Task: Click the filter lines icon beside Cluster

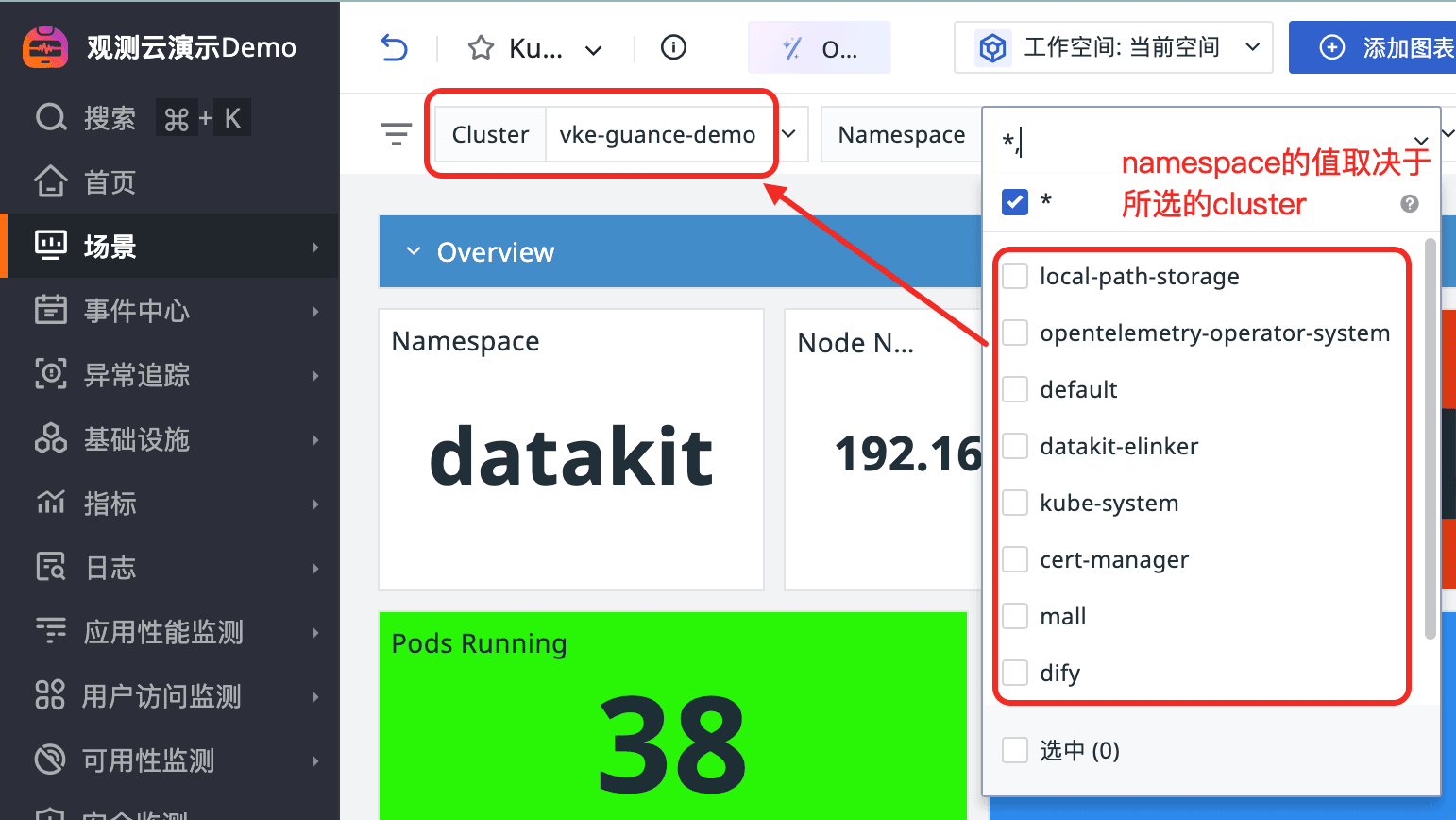Action: coord(397,134)
